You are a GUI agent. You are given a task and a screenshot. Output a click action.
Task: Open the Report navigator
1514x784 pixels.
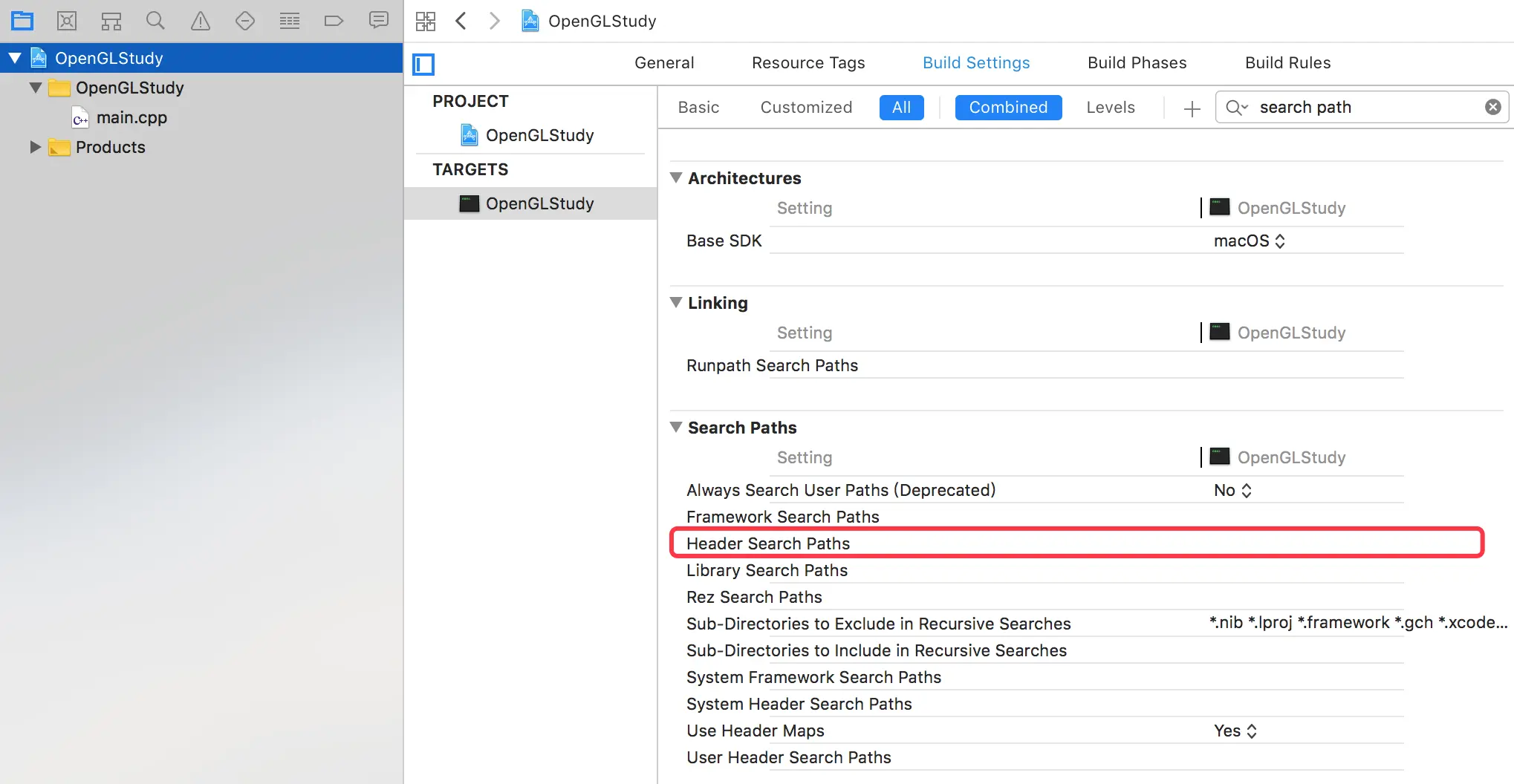point(379,21)
